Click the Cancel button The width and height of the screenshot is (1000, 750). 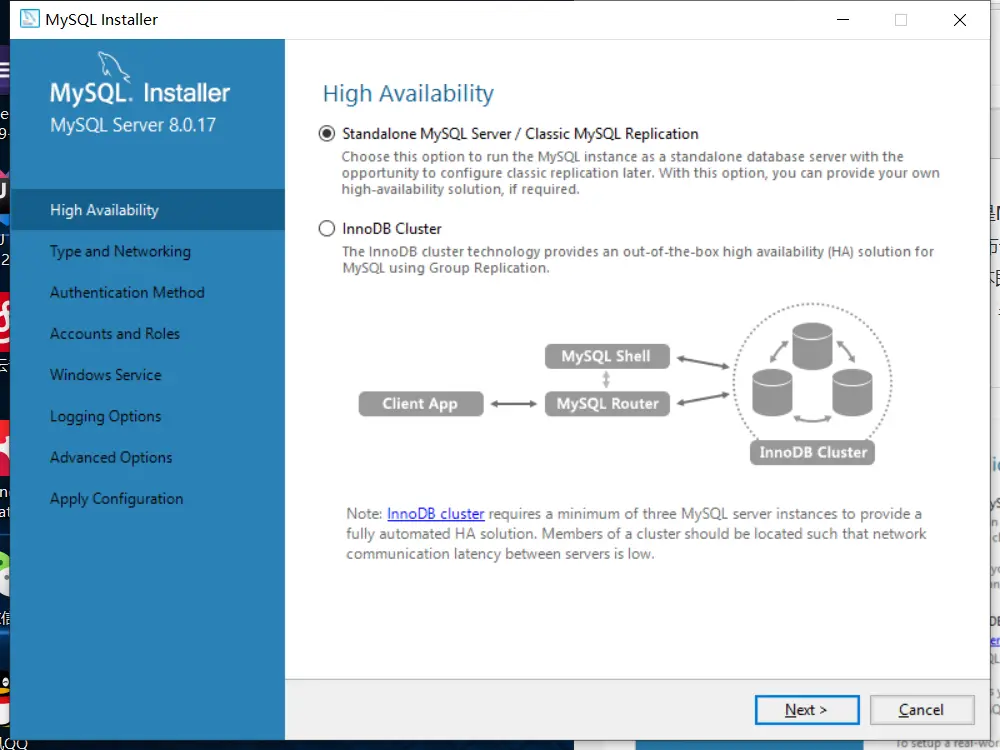[x=922, y=710]
